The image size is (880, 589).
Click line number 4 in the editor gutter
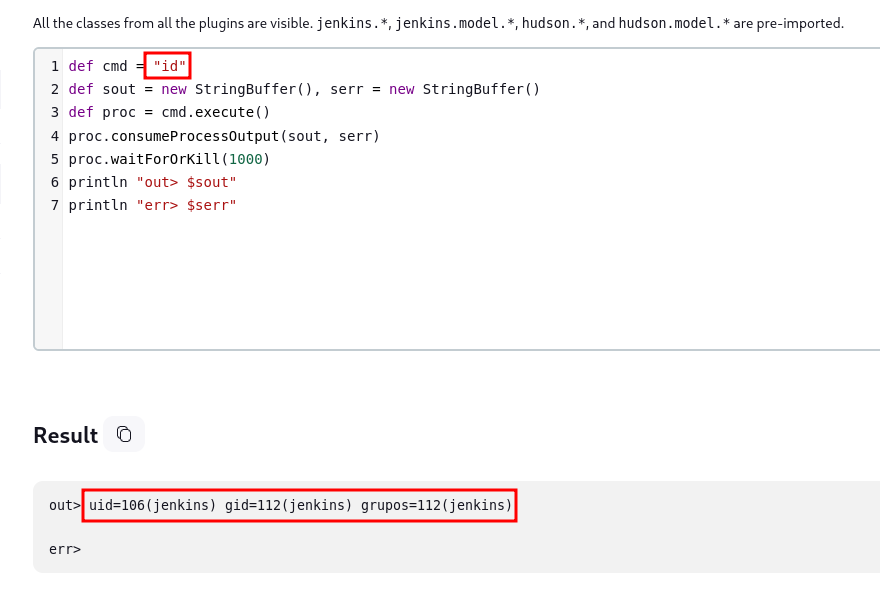coord(54,136)
